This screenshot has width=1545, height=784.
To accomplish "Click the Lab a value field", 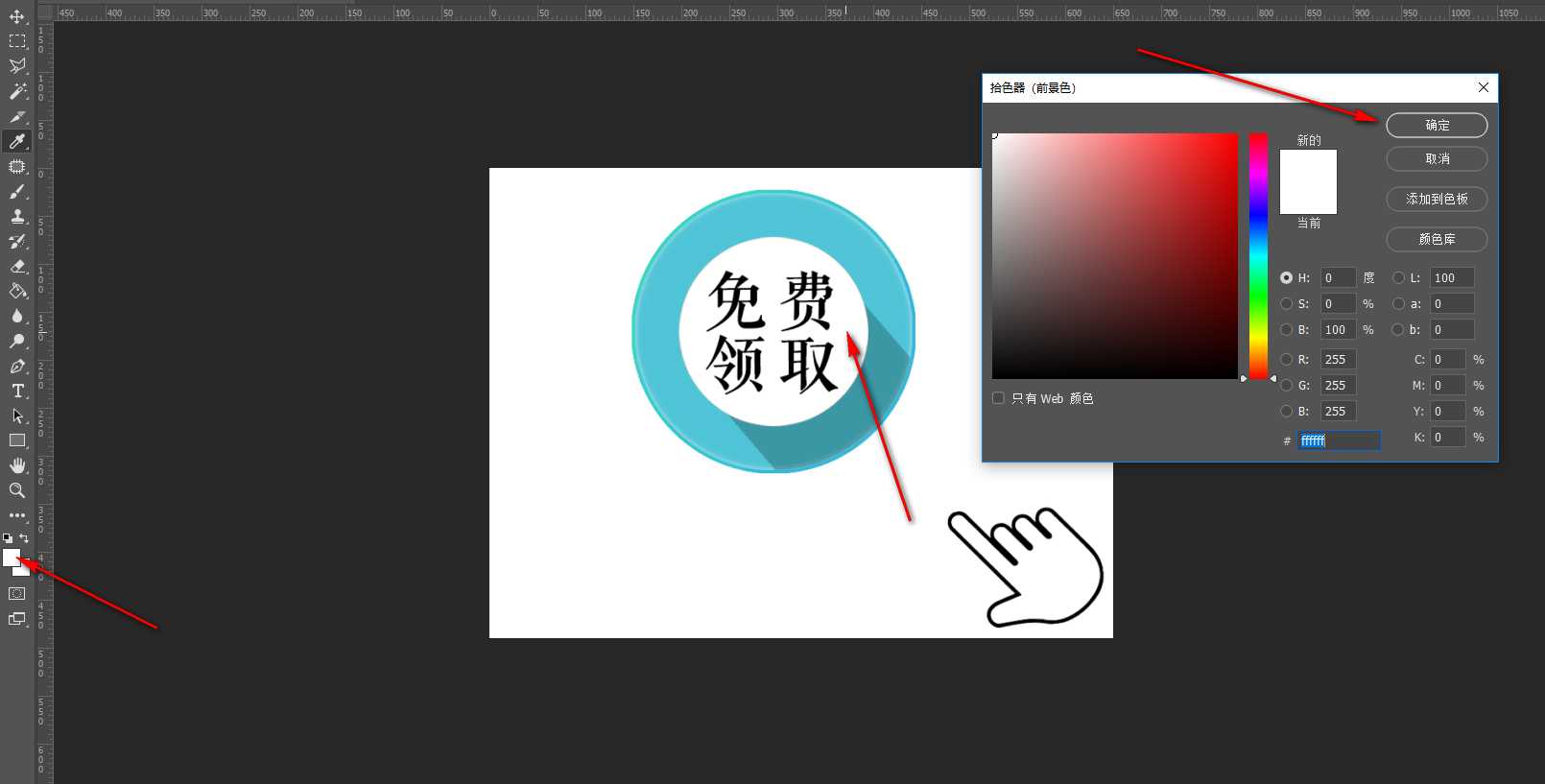I will click(x=1452, y=303).
